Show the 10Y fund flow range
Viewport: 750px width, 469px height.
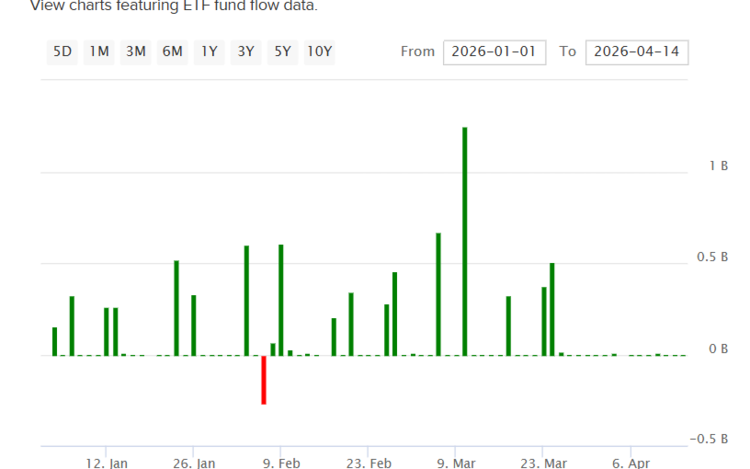point(320,52)
